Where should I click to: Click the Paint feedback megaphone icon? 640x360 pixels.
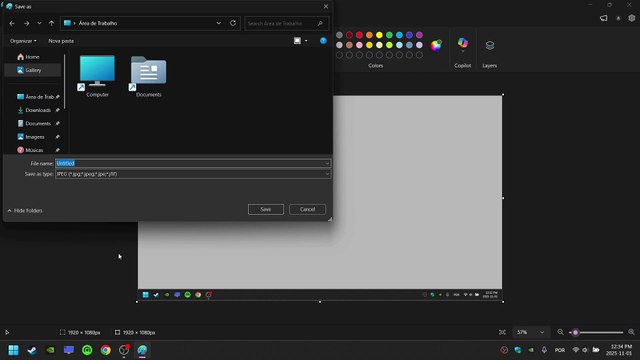pos(603,18)
